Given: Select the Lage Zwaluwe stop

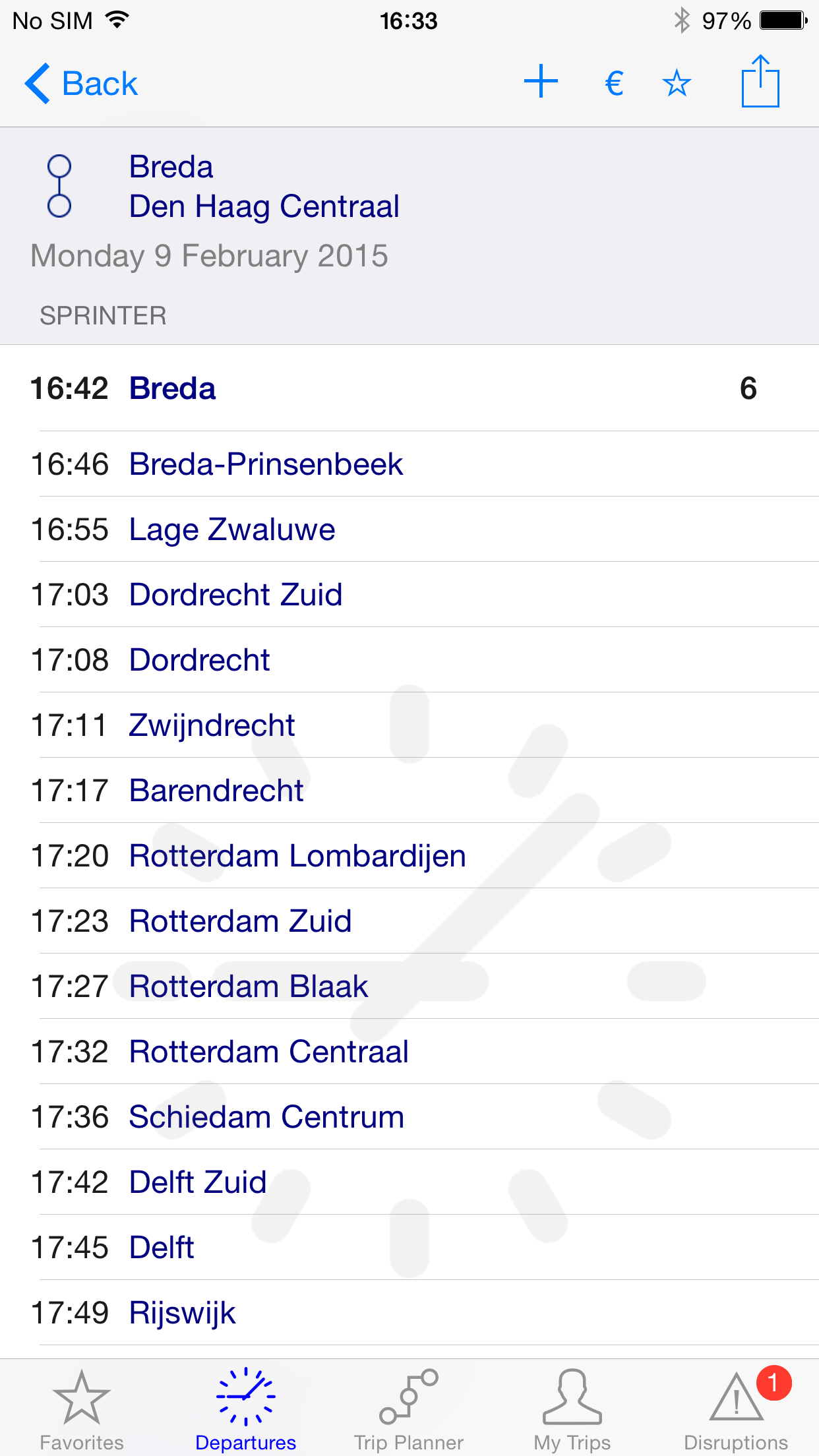Looking at the screenshot, I should pyautogui.click(x=409, y=530).
